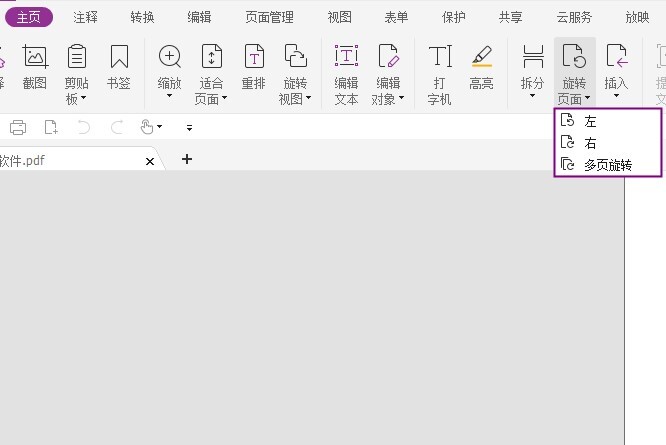Image resolution: width=666 pixels, height=445 pixels.
Task: Select the 编辑文本 edit text tool
Action: [x=346, y=74]
